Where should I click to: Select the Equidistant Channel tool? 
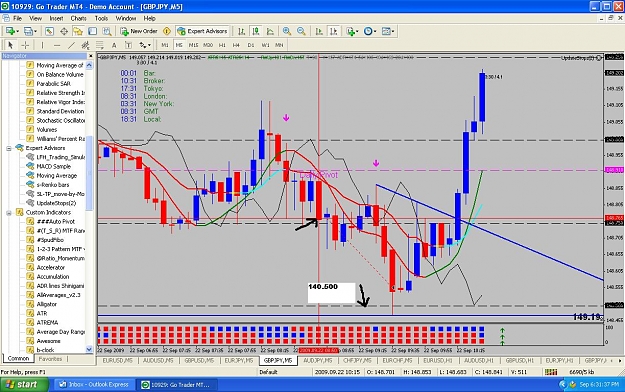pyautogui.click(x=85, y=45)
